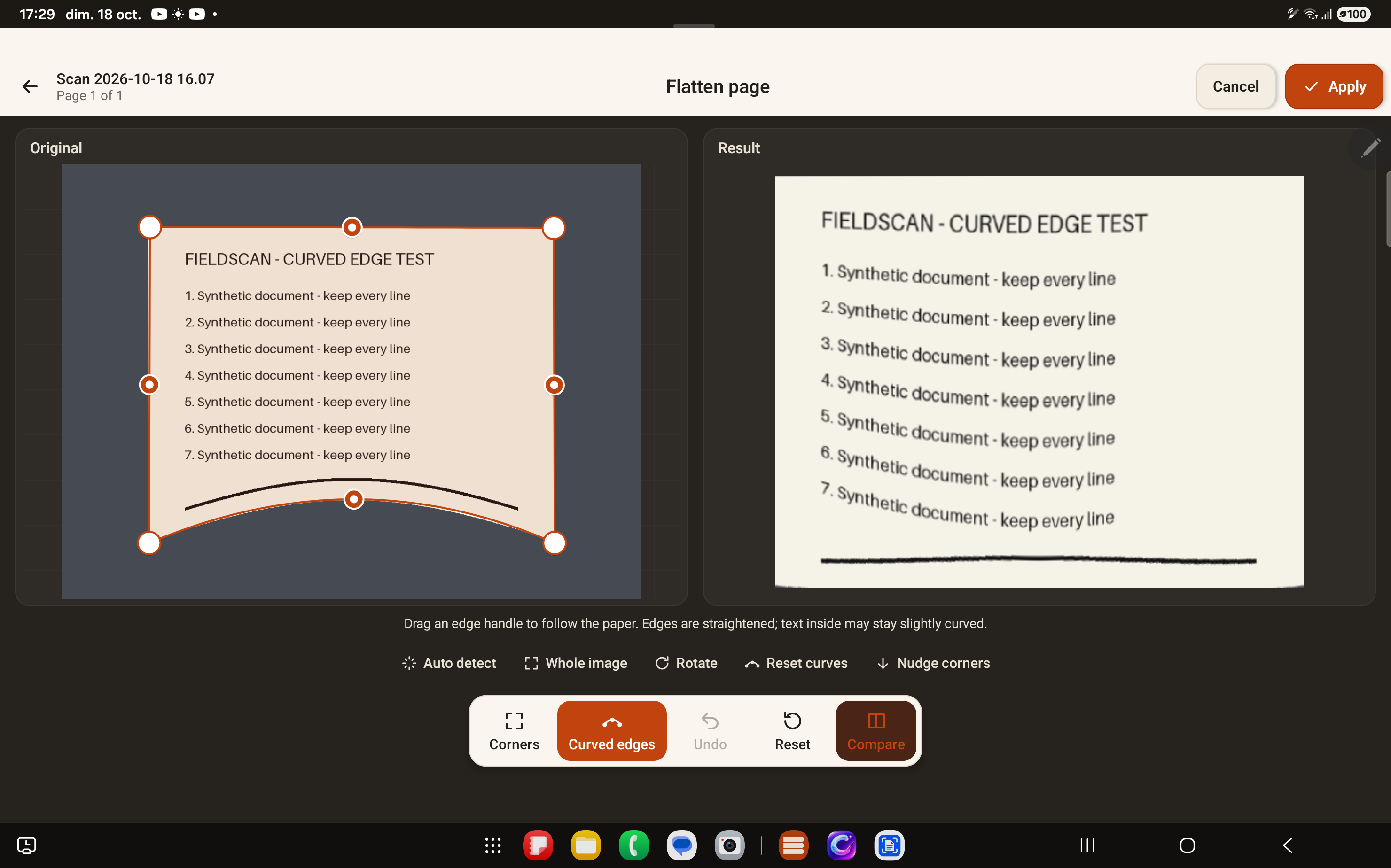
Task: Rotate the scanned page
Action: [686, 663]
